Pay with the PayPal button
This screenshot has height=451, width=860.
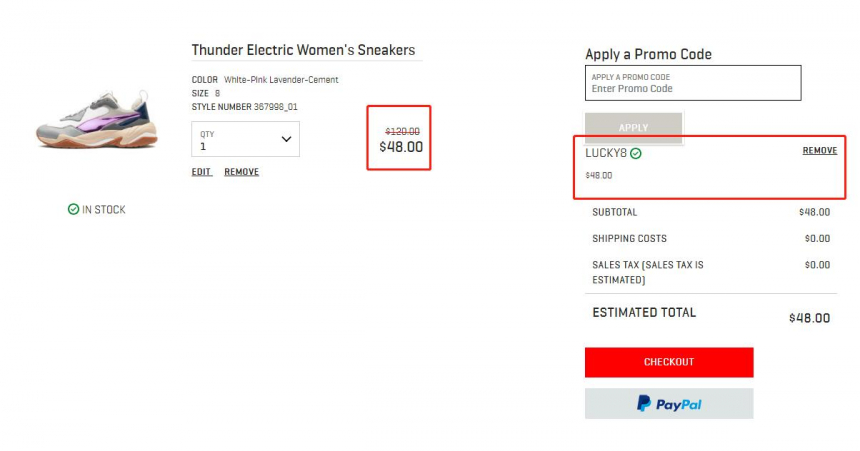(669, 404)
